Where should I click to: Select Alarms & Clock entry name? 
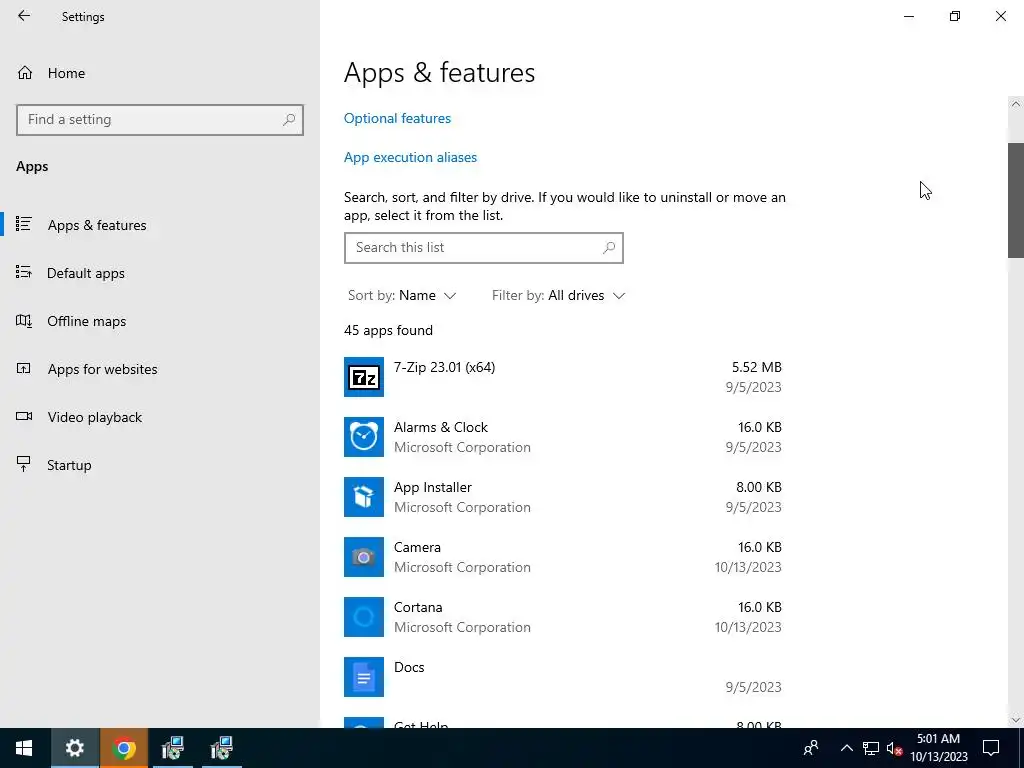pyautogui.click(x=441, y=427)
